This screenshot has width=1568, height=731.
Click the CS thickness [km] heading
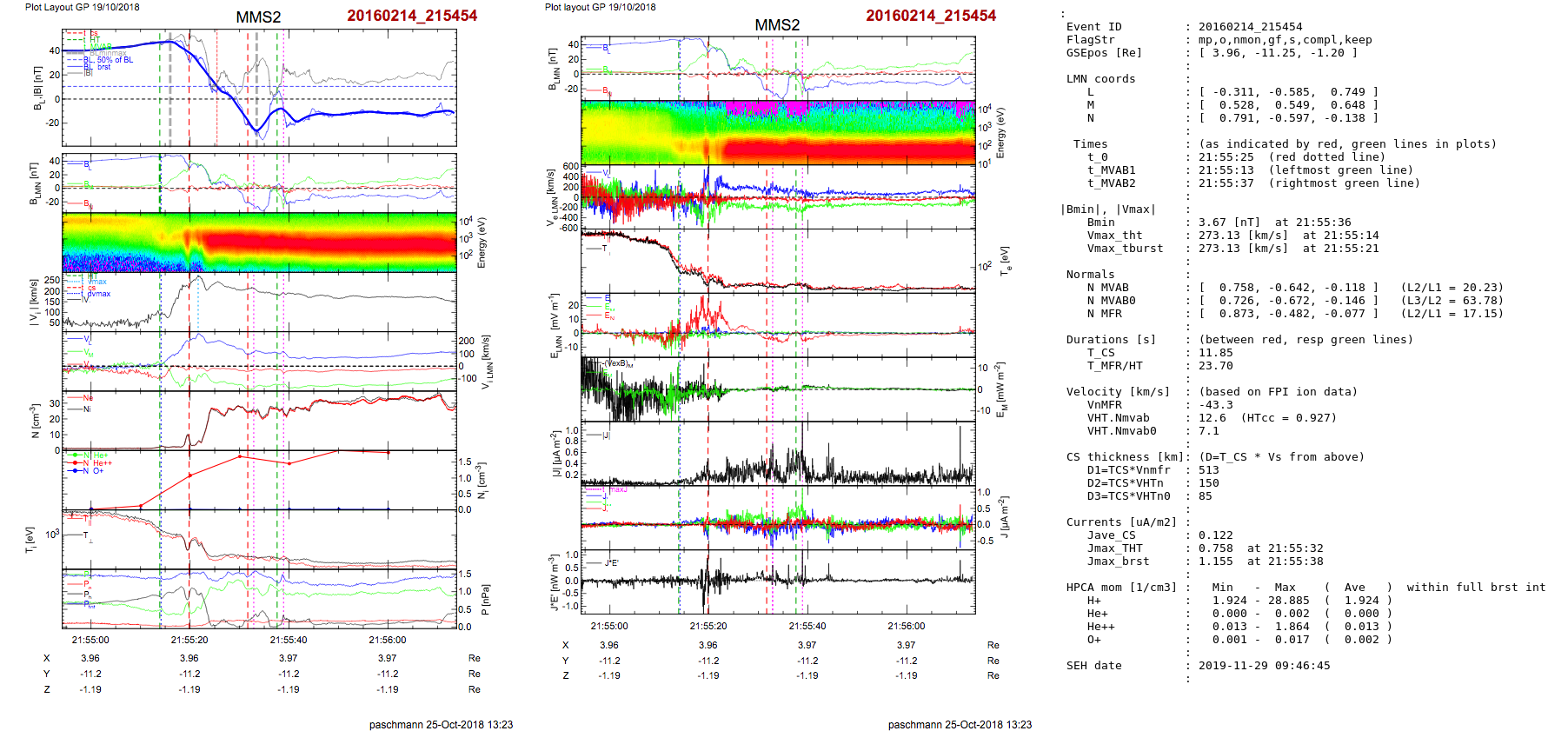click(x=1125, y=457)
